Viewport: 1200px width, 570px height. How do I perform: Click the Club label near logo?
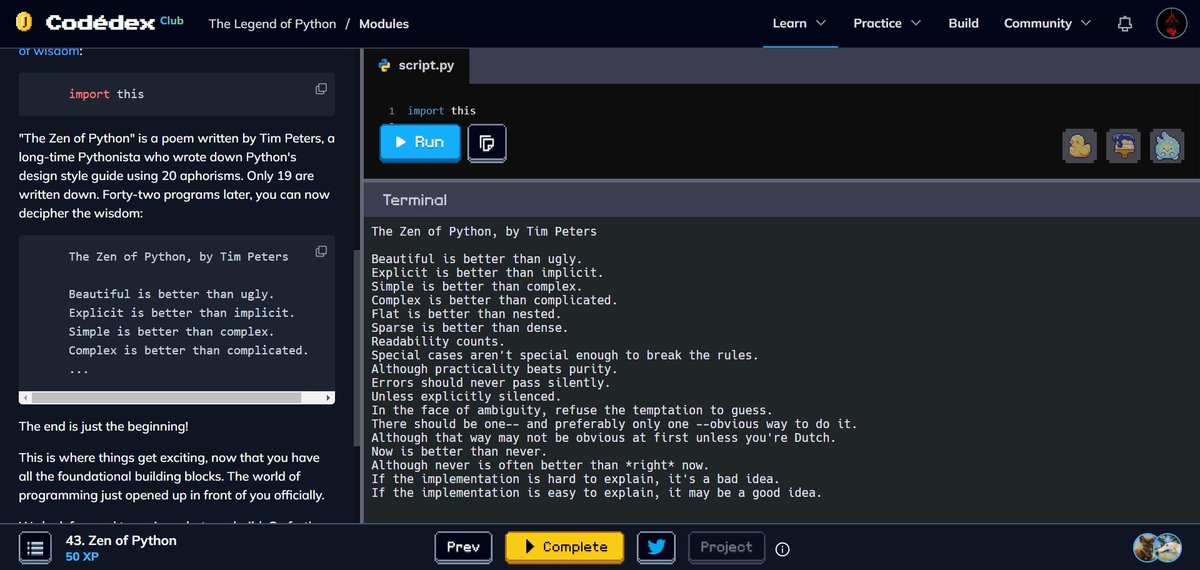[x=172, y=19]
